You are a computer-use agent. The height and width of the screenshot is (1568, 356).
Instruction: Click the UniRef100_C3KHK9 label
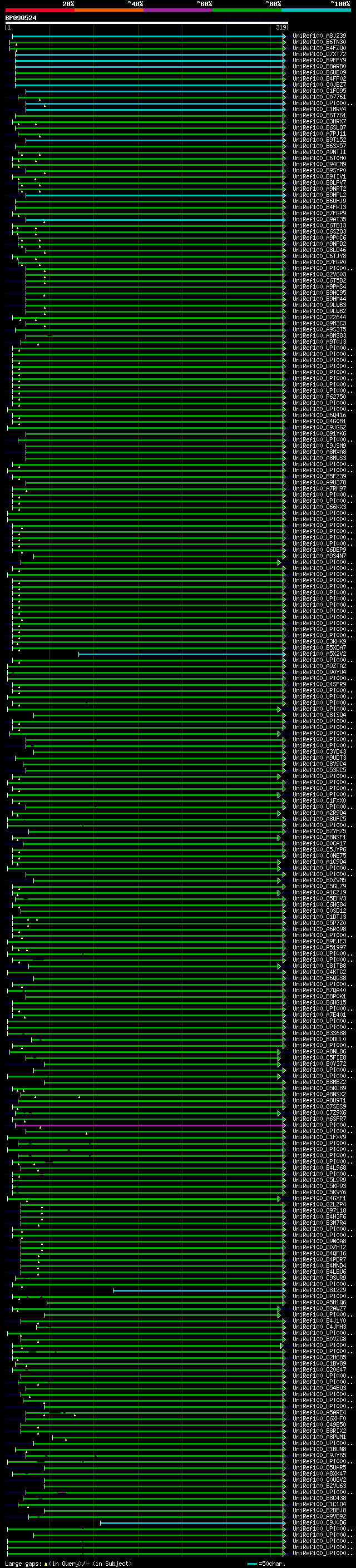[319, 642]
